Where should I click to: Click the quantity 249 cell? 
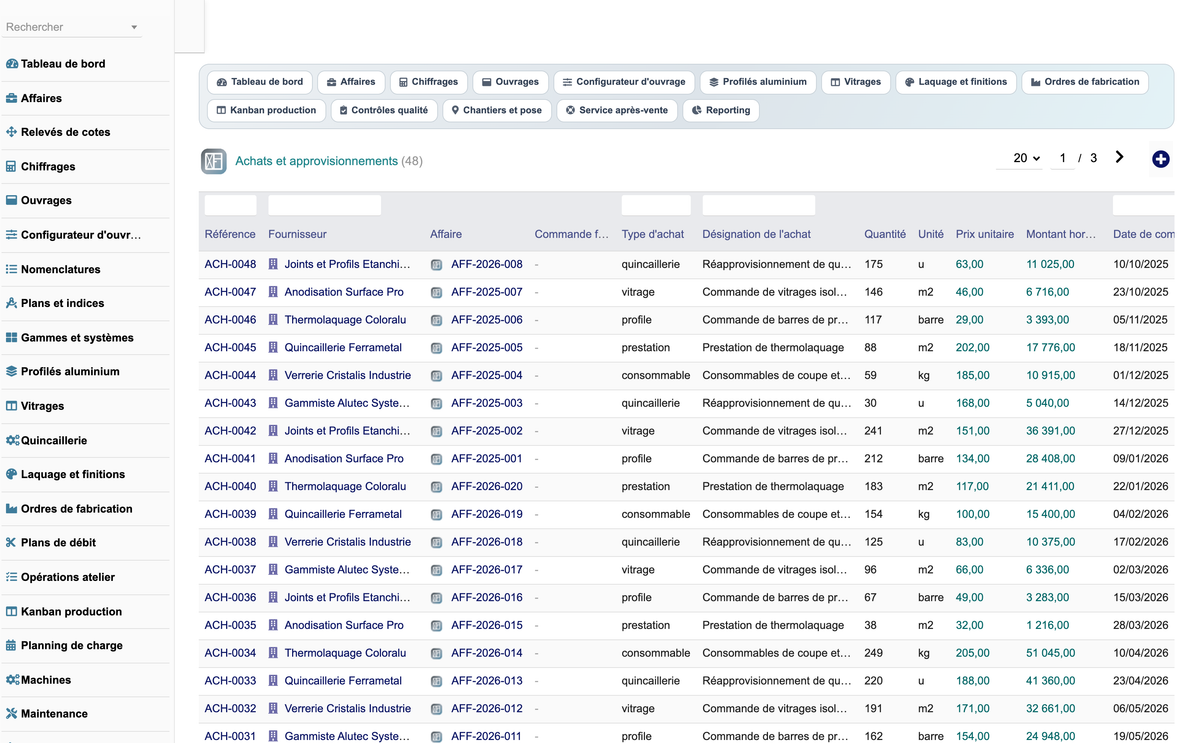tap(874, 653)
